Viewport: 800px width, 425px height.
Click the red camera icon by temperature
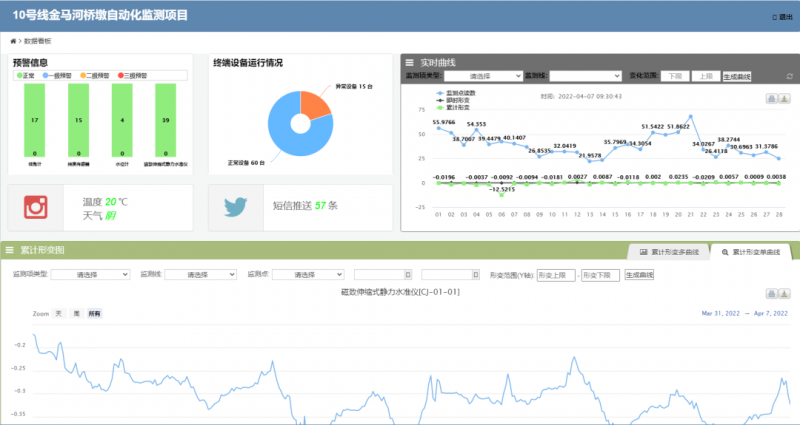click(x=37, y=207)
